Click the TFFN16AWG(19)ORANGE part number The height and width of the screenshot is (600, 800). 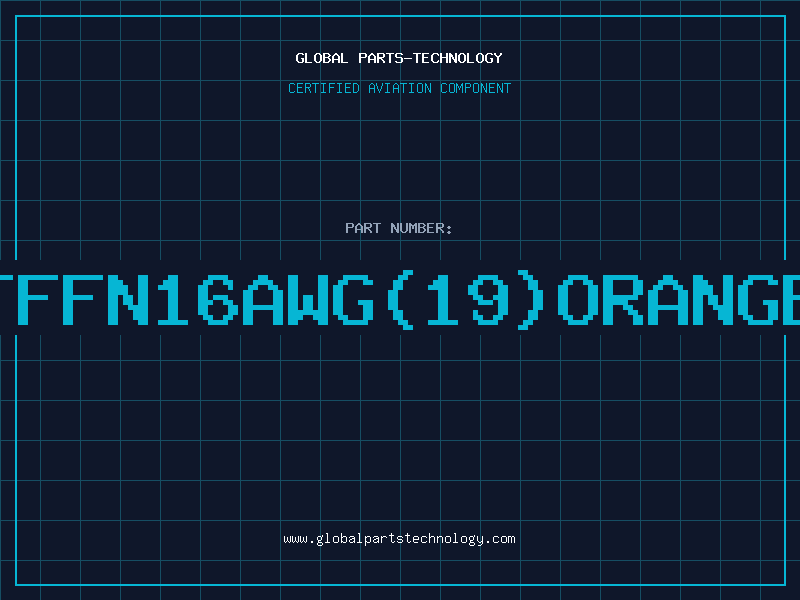(400, 300)
